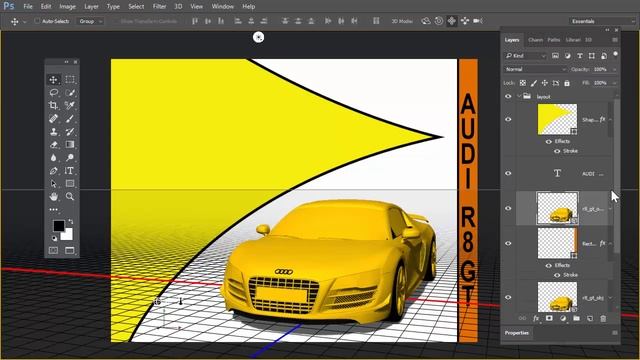Open the Auto-Select Group dropdown
The image size is (640, 360).
pos(90,21)
